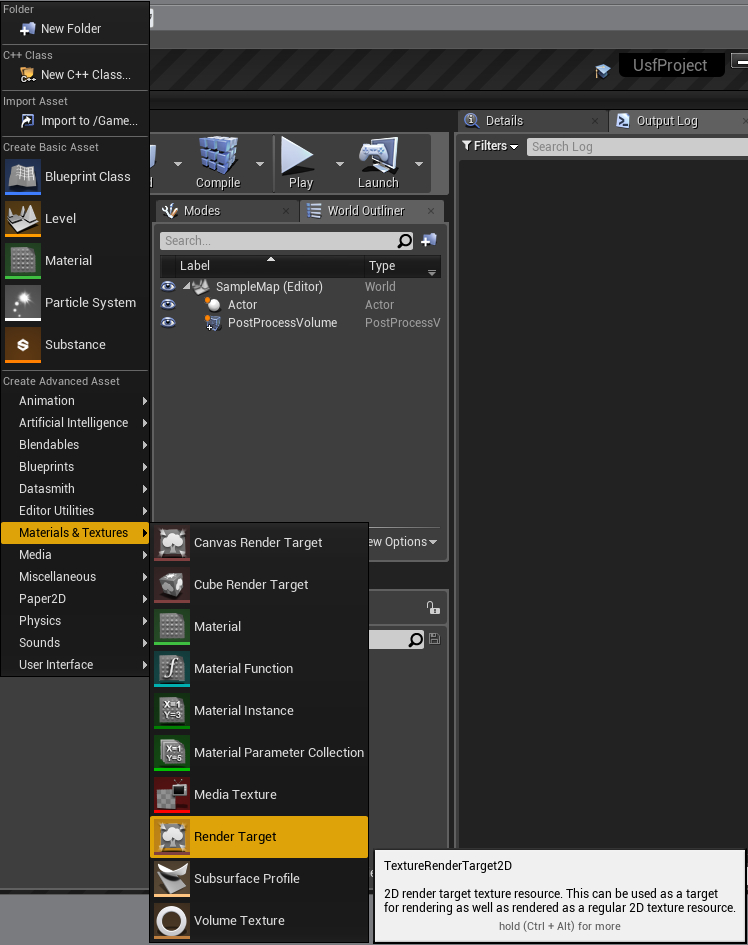Screen dimensions: 748x945
Task: Open the Compile options dropdown arrow
Action: pos(260,164)
